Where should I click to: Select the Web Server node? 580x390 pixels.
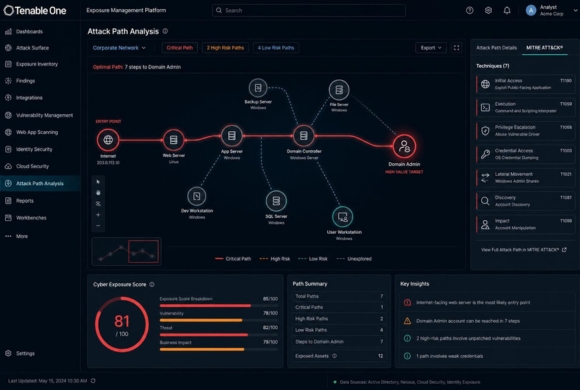point(173,140)
